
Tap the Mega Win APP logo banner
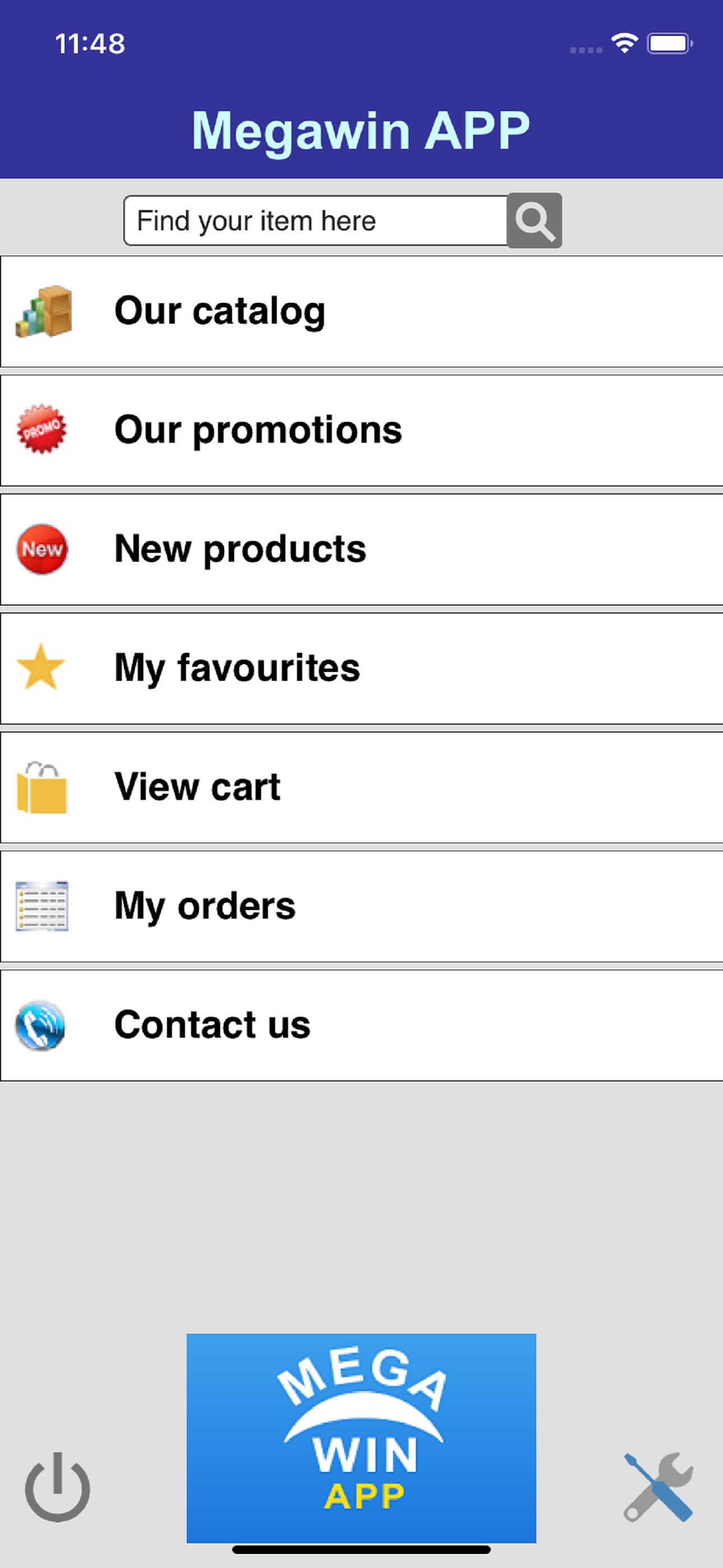point(361,1437)
